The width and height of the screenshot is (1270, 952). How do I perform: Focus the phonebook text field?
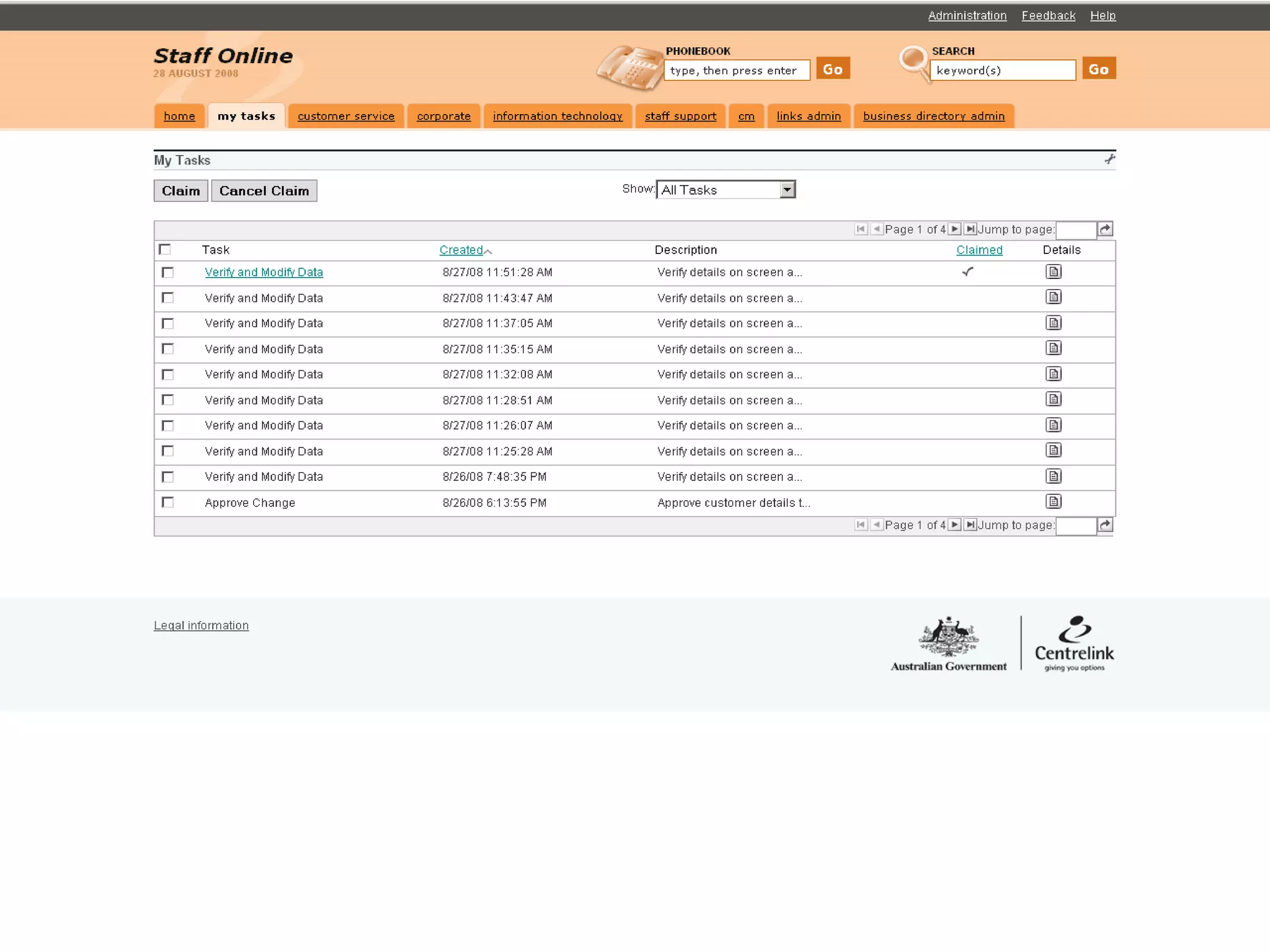pos(737,70)
